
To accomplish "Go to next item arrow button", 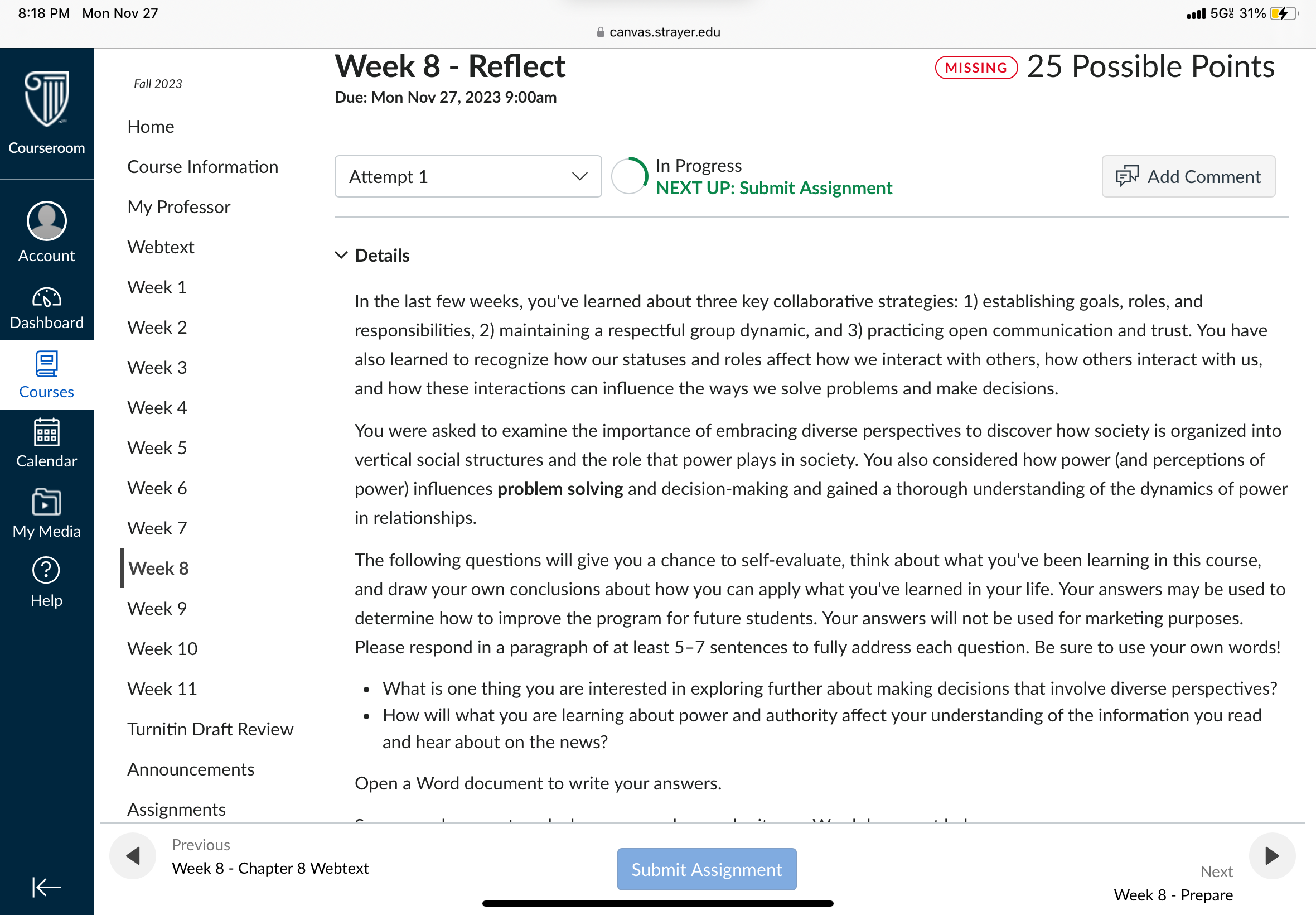I will coord(1272,856).
